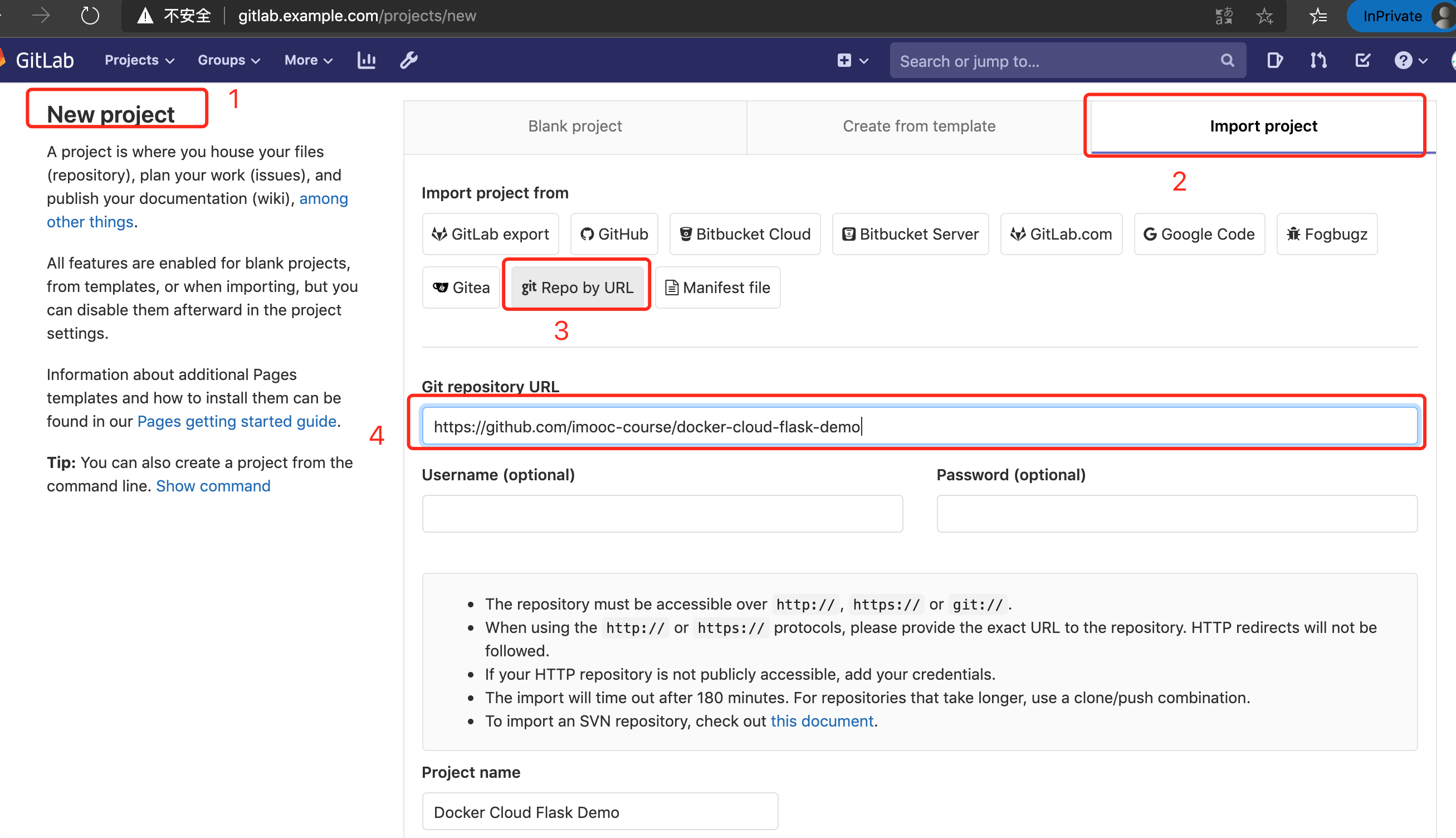Select the Import project tab
This screenshot has width=1456, height=838.
coord(1263,126)
